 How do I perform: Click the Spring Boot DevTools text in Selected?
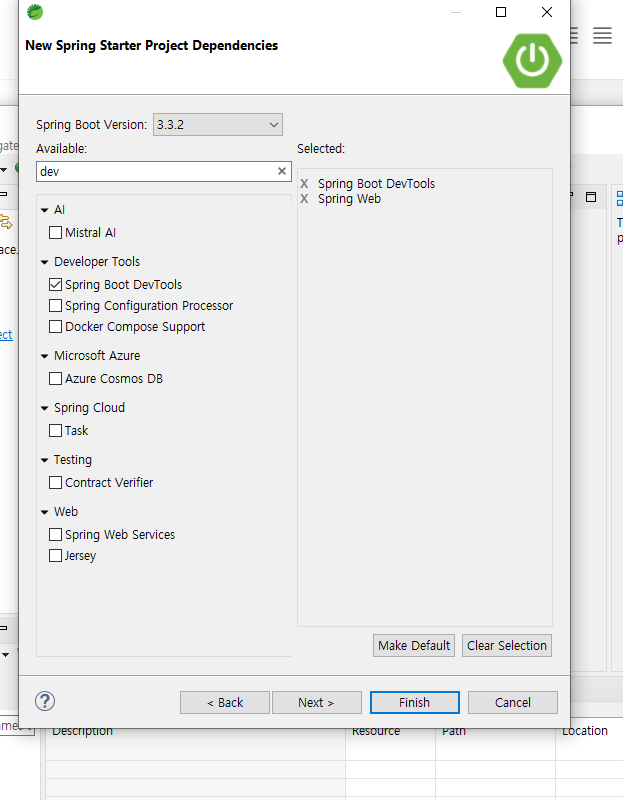coord(377,184)
